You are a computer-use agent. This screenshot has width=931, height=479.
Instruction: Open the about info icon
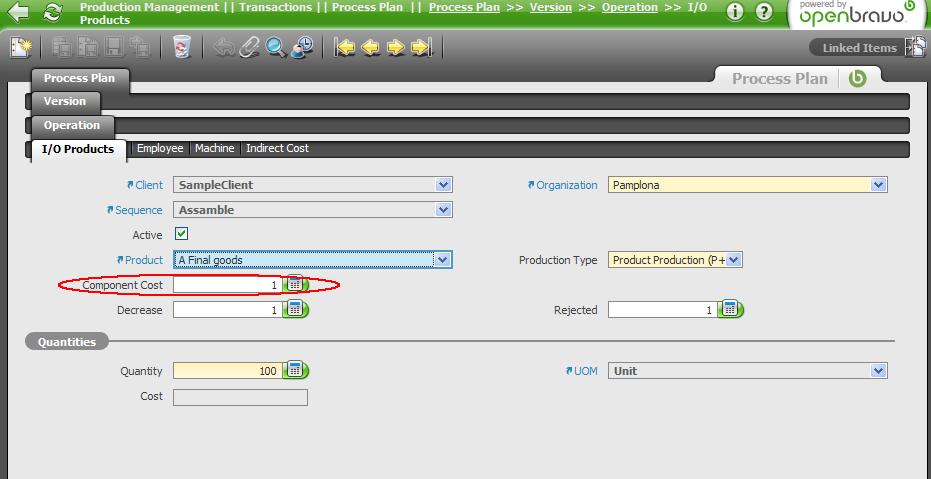(x=735, y=12)
